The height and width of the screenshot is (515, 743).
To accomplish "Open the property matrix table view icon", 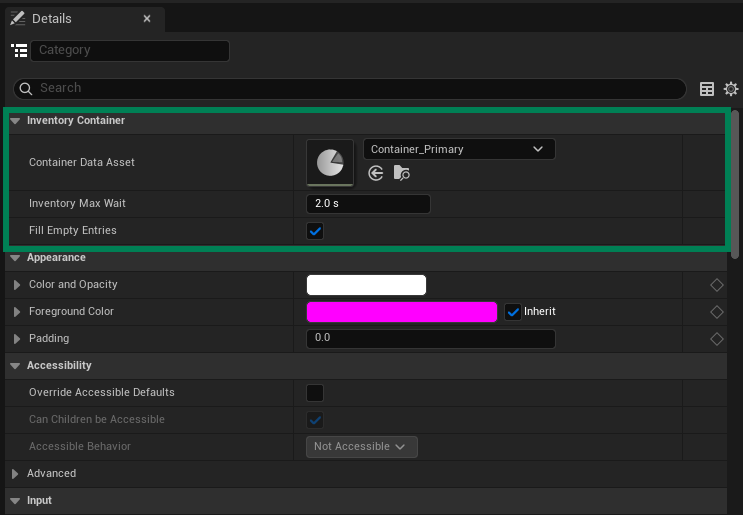I will tap(707, 89).
